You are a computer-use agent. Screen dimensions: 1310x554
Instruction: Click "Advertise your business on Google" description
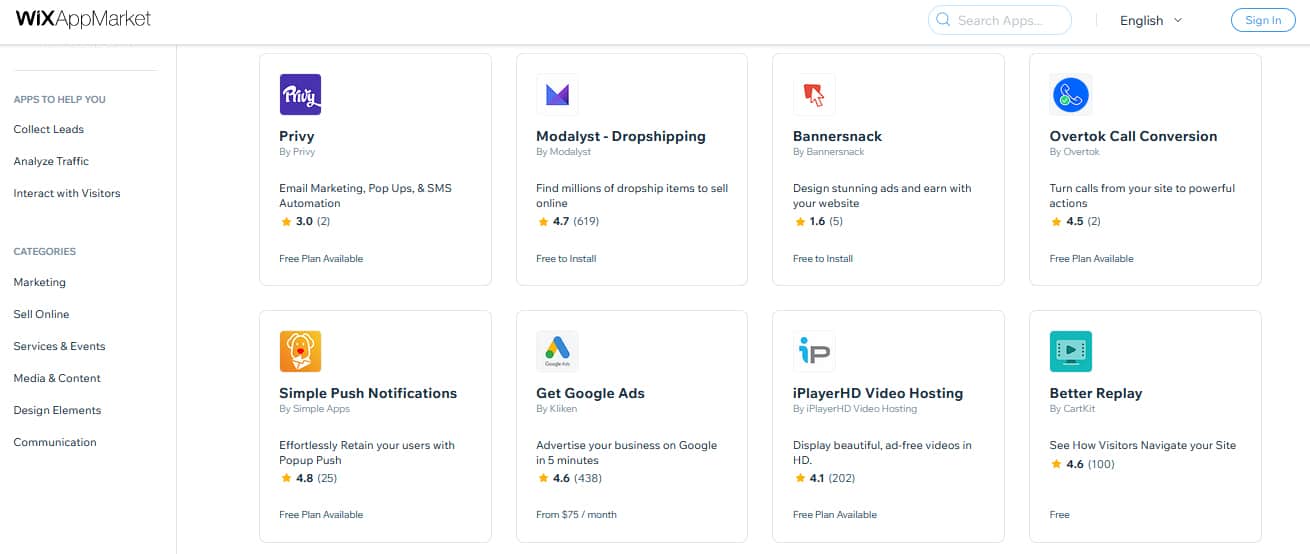point(627,453)
